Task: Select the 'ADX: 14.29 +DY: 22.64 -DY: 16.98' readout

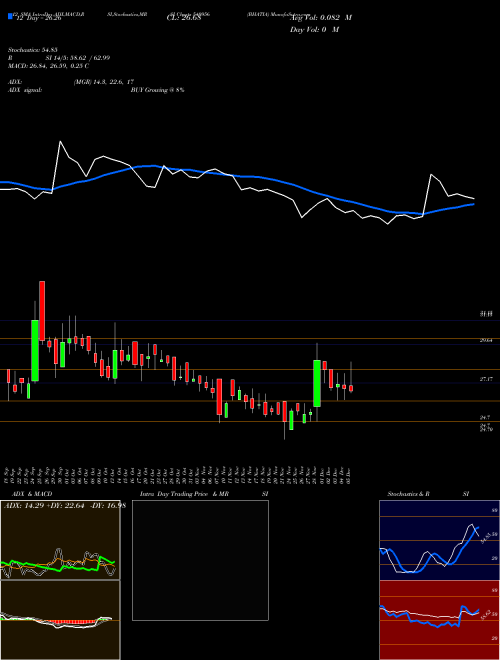Action: click(x=65, y=505)
